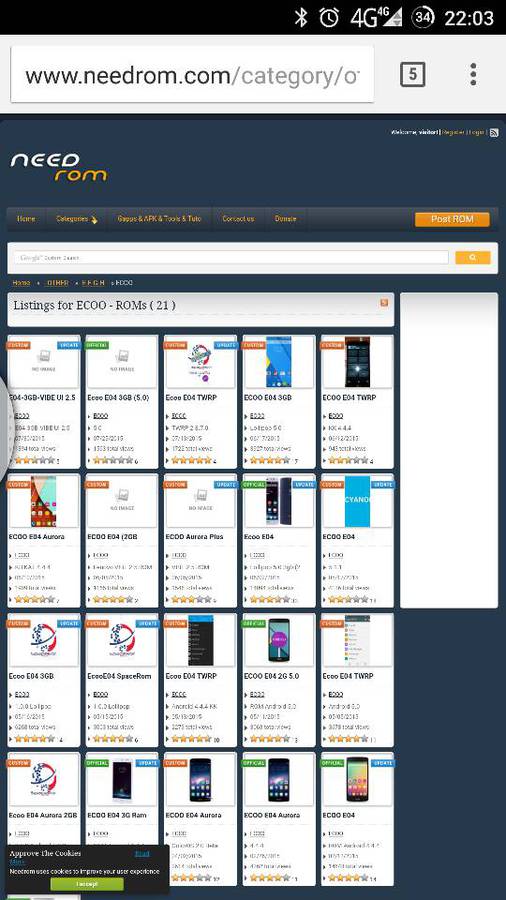Viewport: 506px width, 900px height.
Task: Click the Register link
Action: pos(453,133)
